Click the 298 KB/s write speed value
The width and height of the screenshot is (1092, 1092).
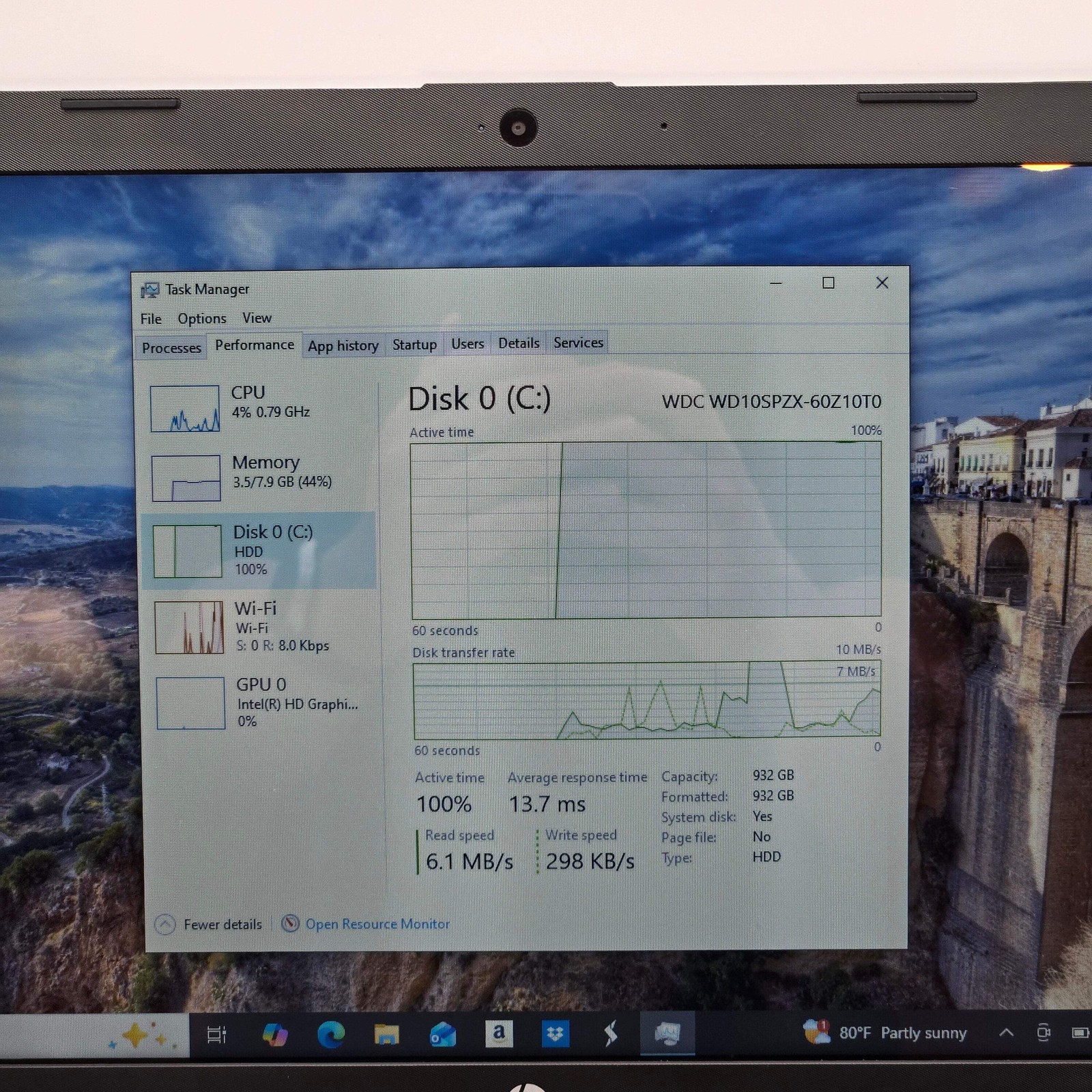click(x=590, y=861)
